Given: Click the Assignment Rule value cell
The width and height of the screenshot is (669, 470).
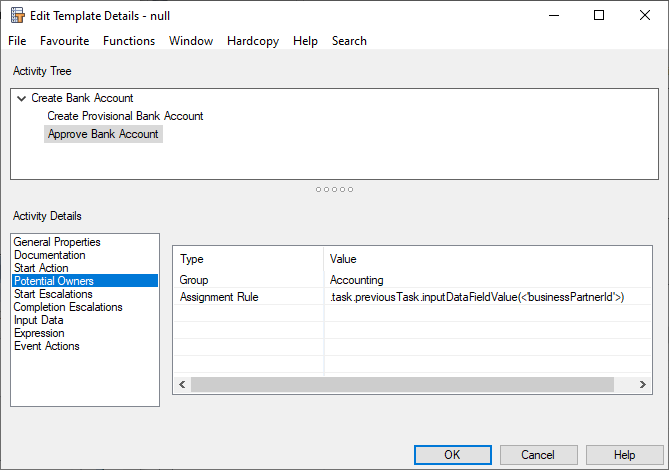Looking at the screenshot, I should click(x=477, y=297).
